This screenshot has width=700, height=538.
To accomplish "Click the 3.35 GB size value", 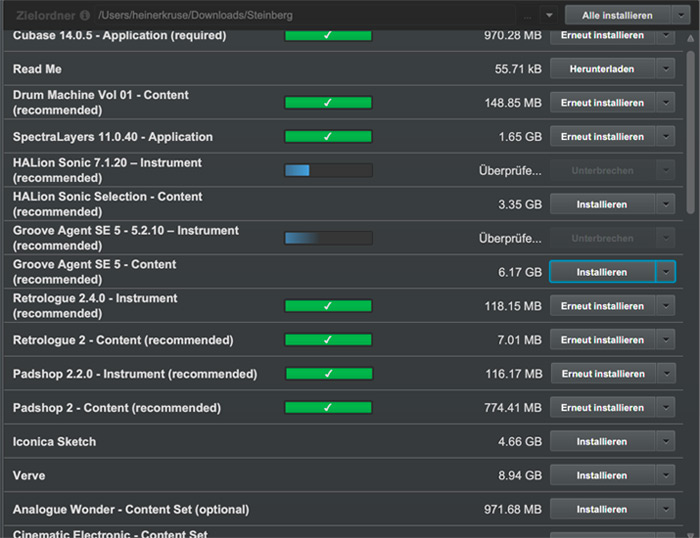I will pyautogui.click(x=520, y=204).
